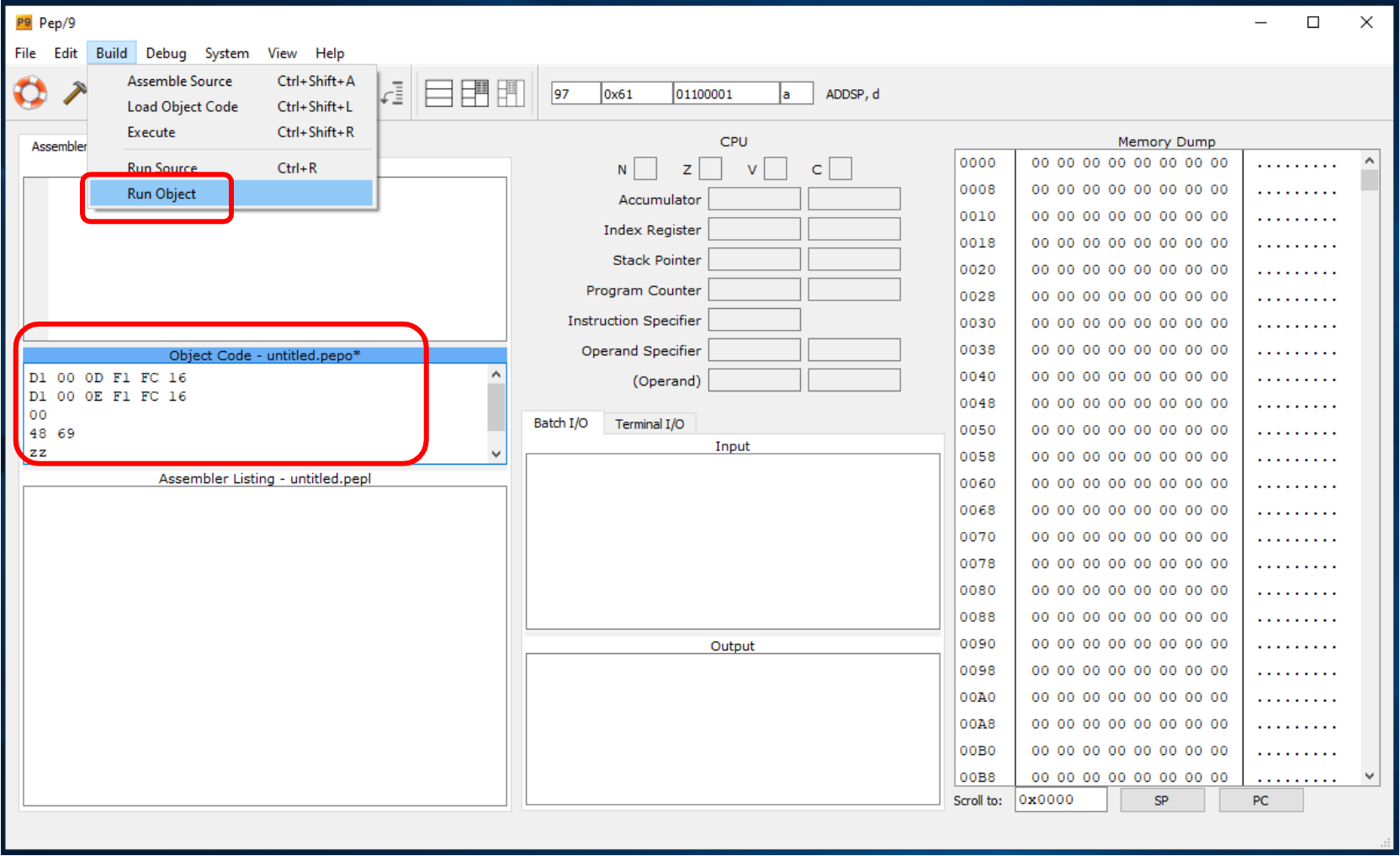This screenshot has height=856, width=1400.
Task: Choose Run Object from Build menu
Action: tap(162, 194)
